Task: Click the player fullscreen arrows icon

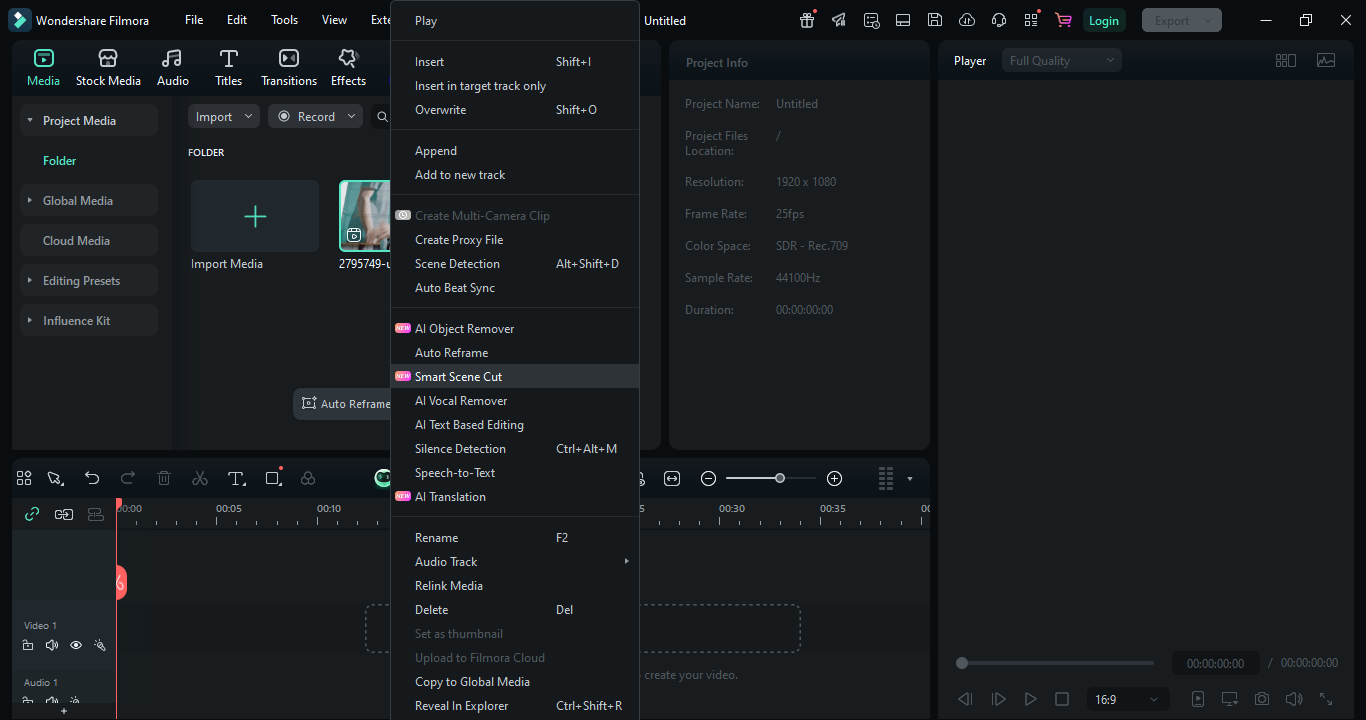Action: click(x=1326, y=699)
